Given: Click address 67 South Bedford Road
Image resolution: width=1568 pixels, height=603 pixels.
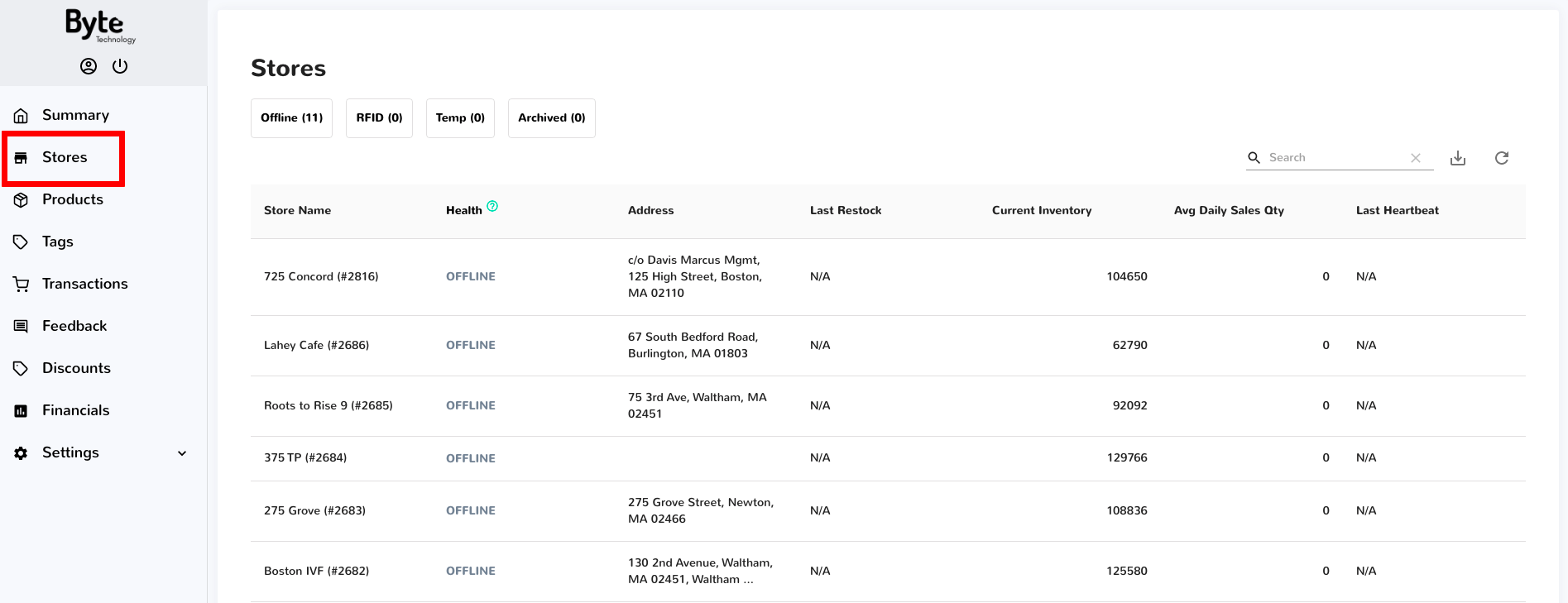Looking at the screenshot, I should pos(693,346).
